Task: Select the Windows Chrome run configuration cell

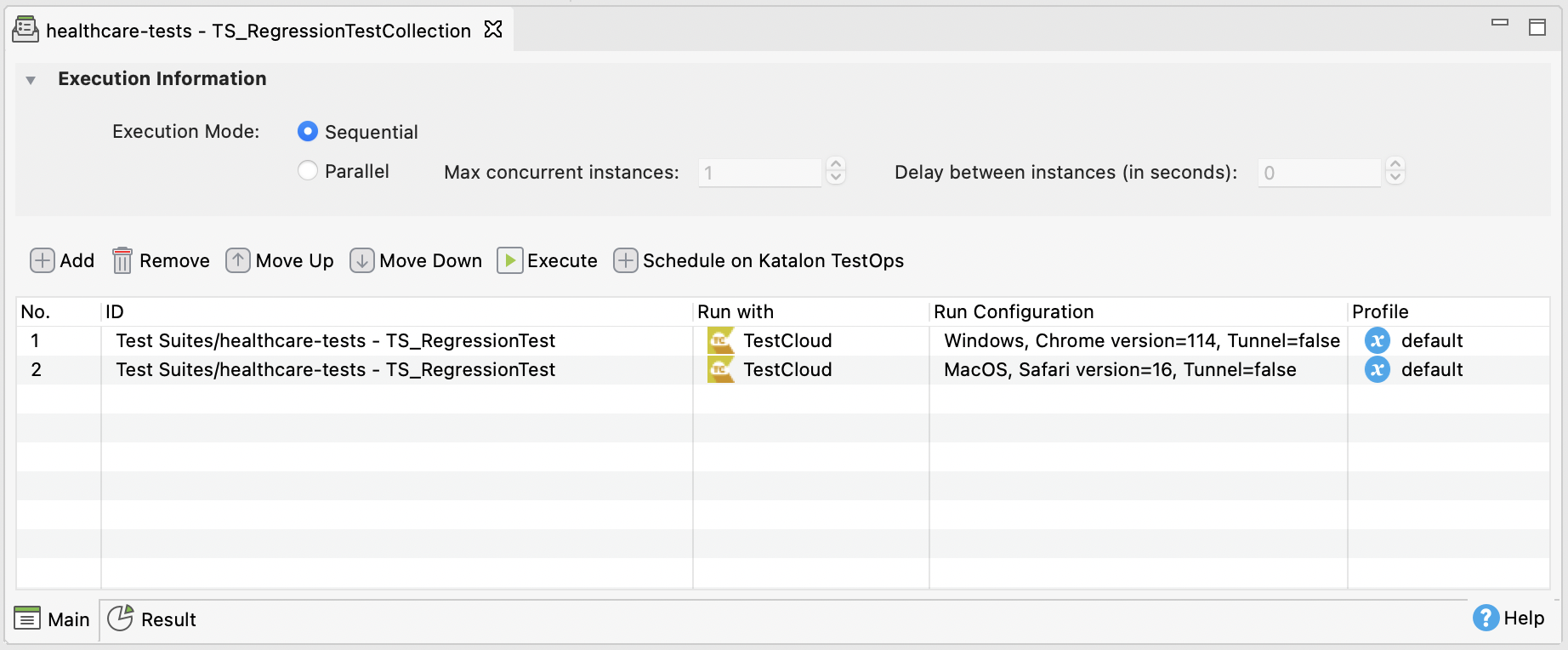Action: pos(1141,340)
